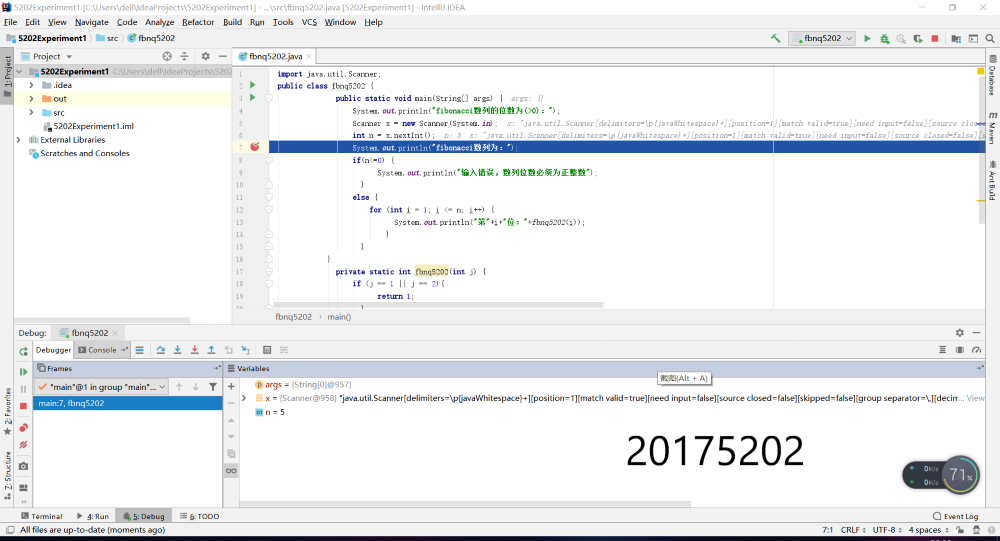Open Project Structure from the toolbar

[956, 38]
